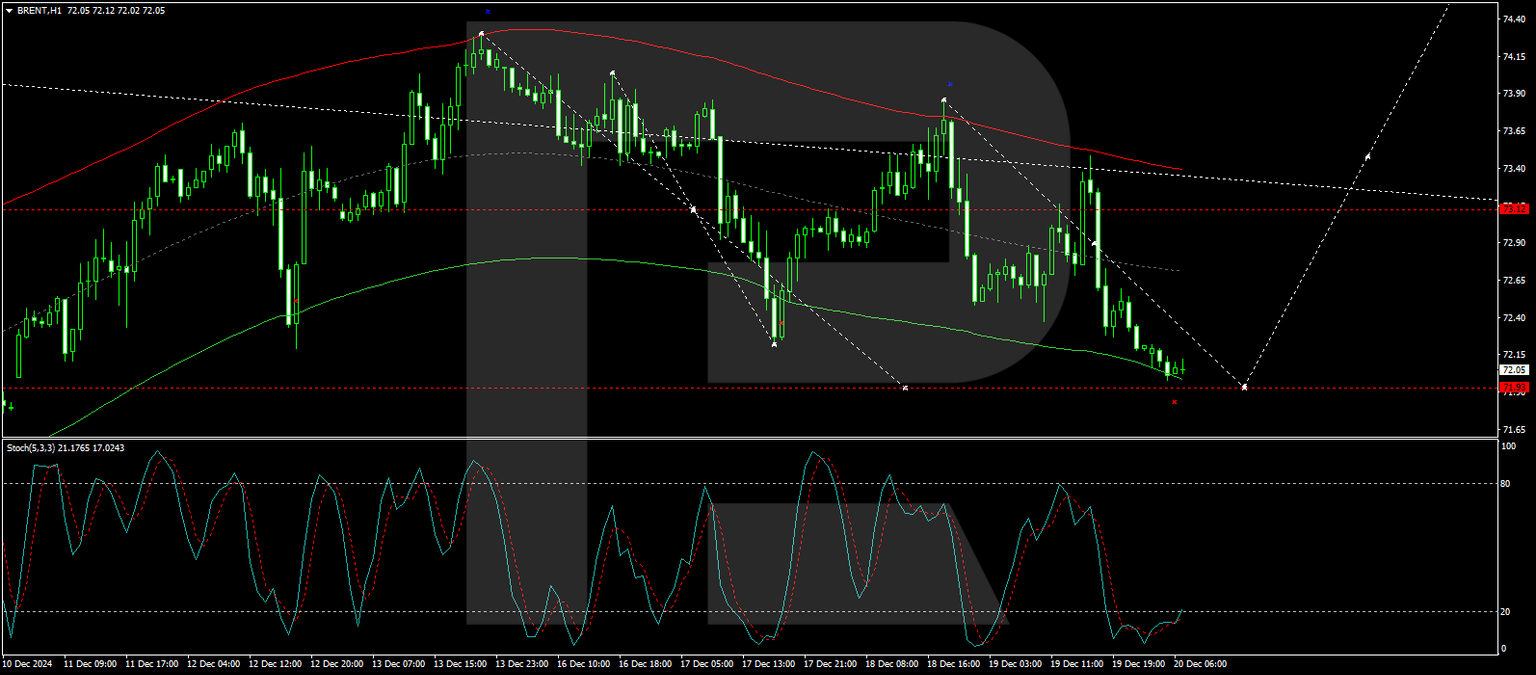Click the blue x marker near 13 Dec peak

pyautogui.click(x=487, y=11)
